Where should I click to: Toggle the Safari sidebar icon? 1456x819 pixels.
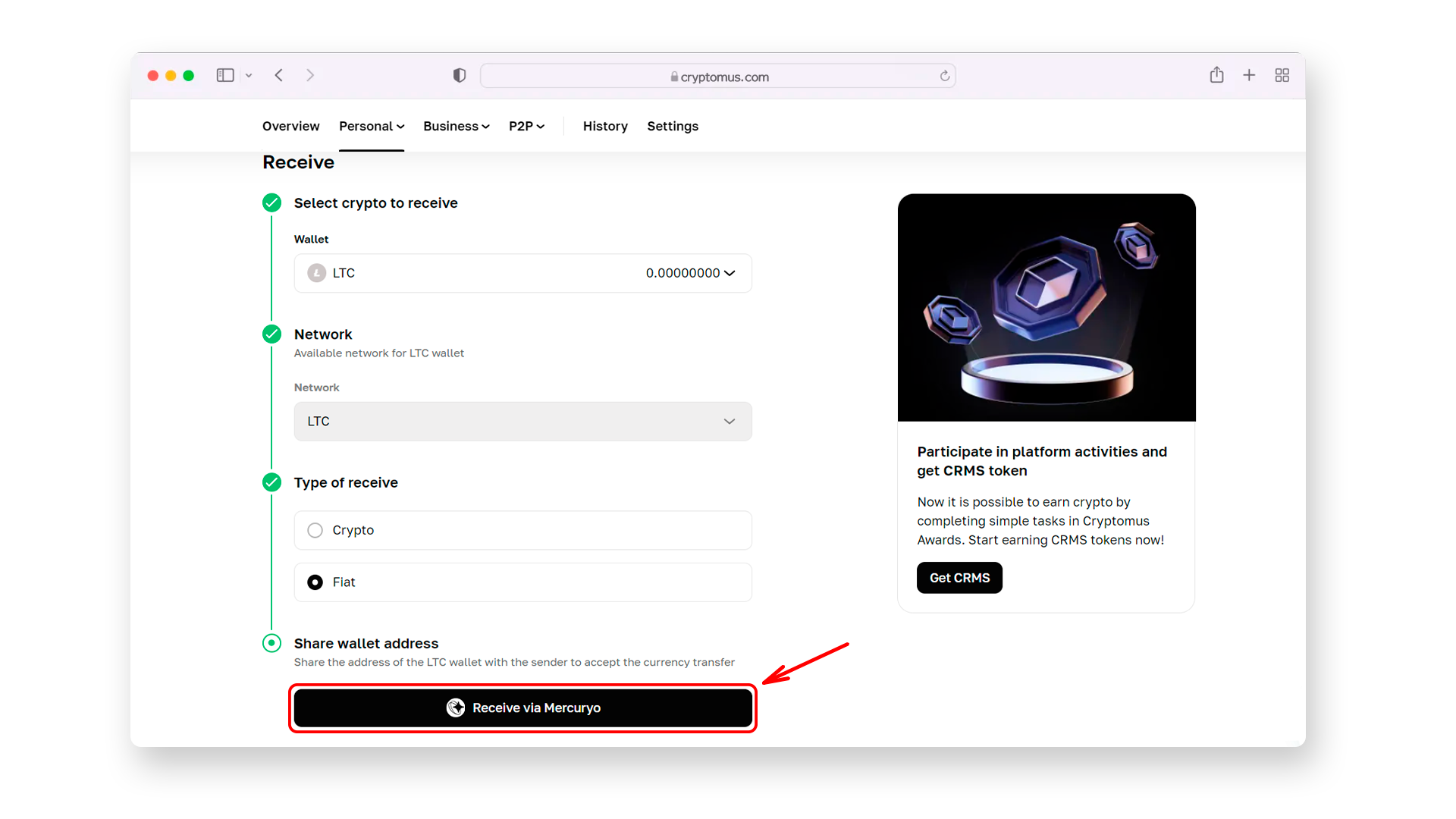(225, 75)
